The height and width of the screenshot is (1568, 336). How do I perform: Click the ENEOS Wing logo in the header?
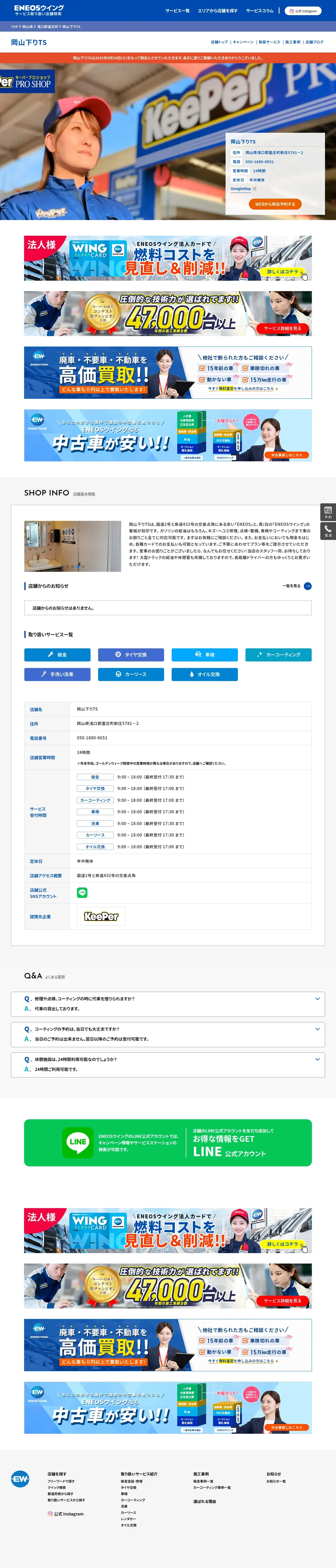pos(38,10)
